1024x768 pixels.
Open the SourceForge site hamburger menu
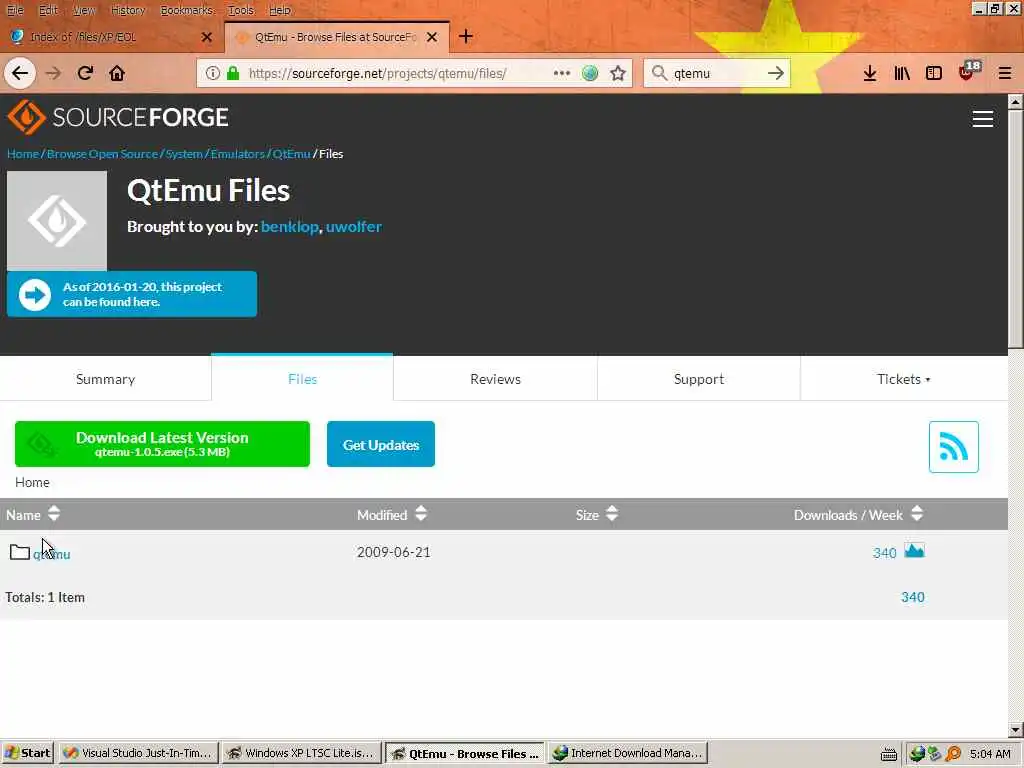click(983, 119)
